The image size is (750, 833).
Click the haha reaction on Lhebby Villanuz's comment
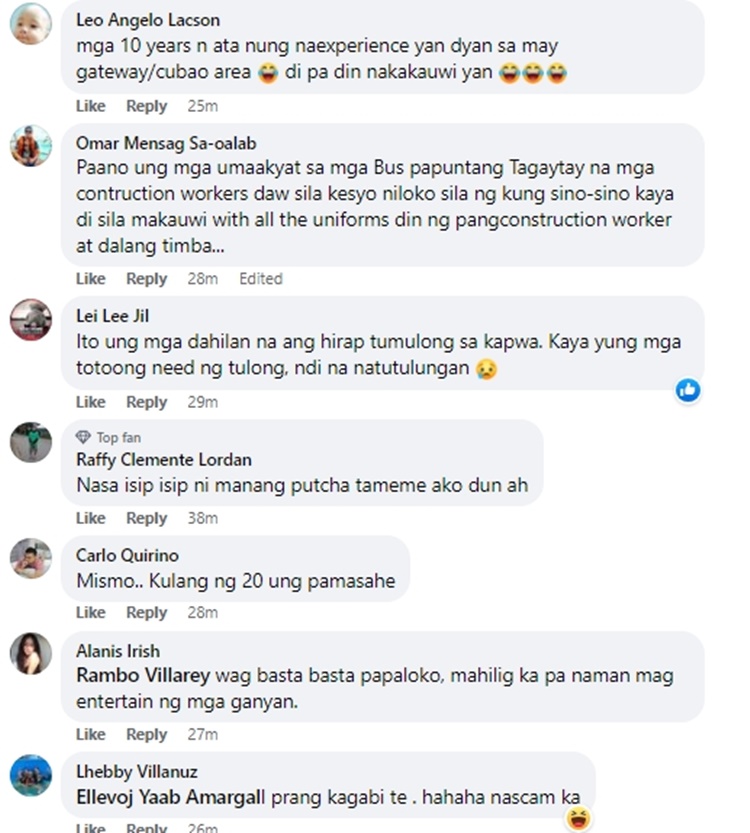coord(578,818)
